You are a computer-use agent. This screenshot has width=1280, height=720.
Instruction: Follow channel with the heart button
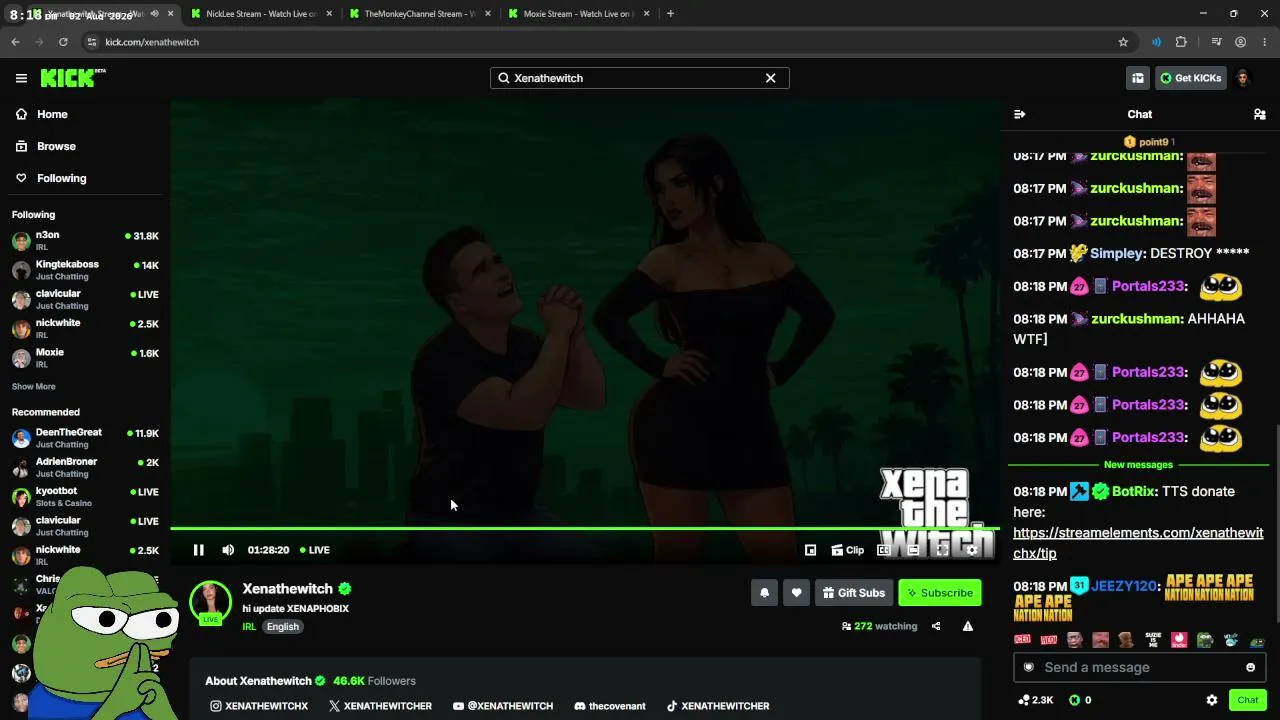point(796,593)
